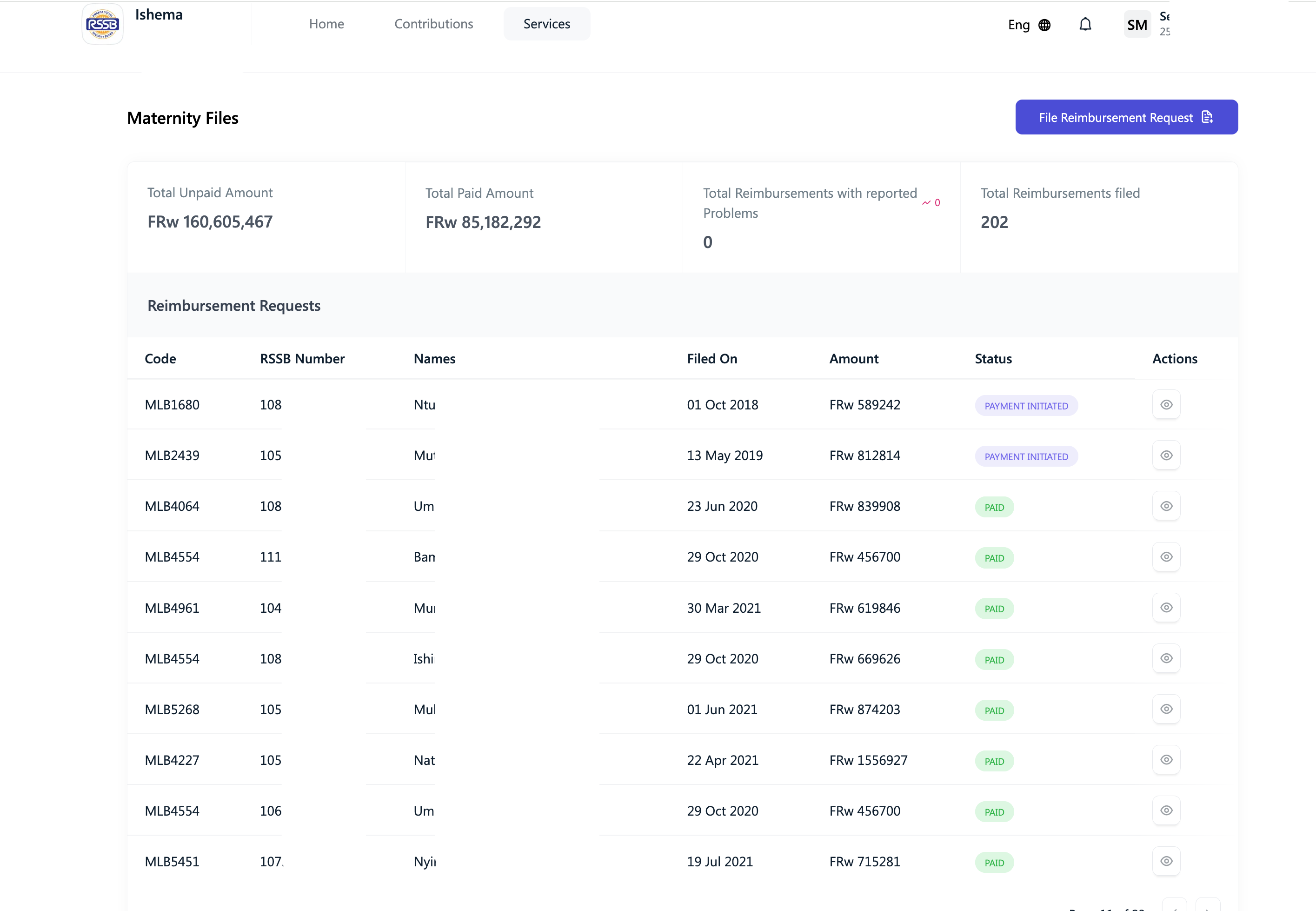View MLB2439 request via eye icon
Viewport: 1316px width, 911px height.
(x=1166, y=455)
